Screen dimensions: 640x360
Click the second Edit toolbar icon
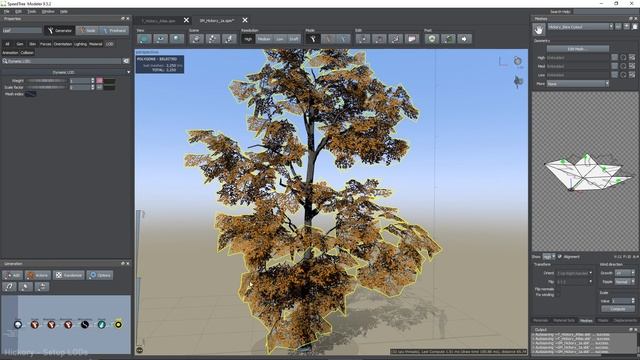(x=379, y=39)
